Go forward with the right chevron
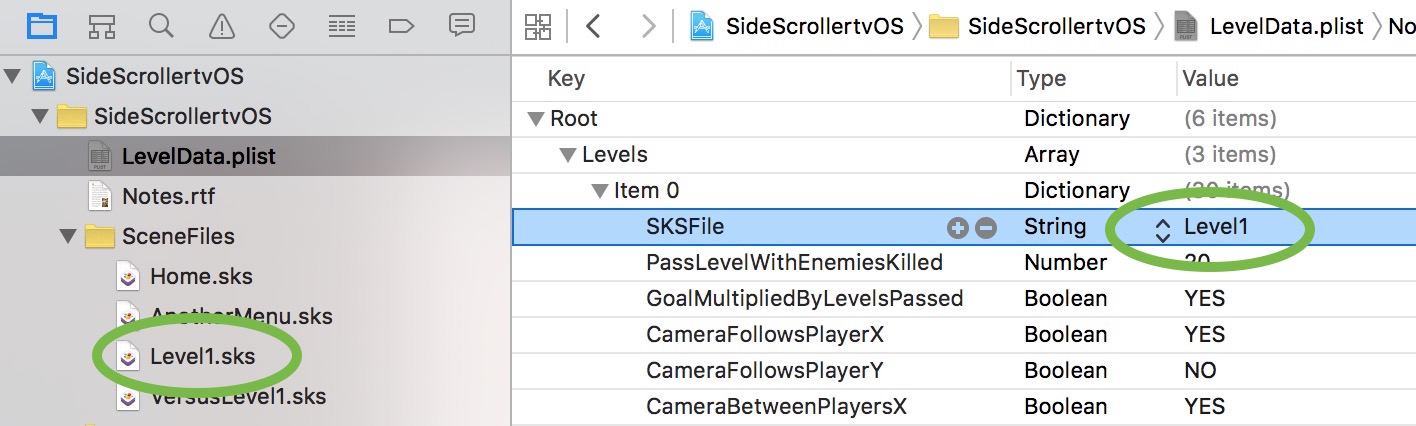Image resolution: width=1416 pixels, height=426 pixels. [x=648, y=27]
